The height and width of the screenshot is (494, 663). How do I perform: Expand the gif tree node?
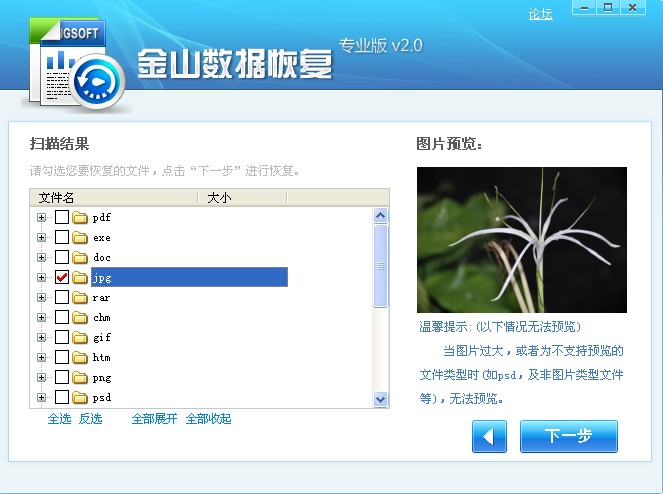(41, 338)
